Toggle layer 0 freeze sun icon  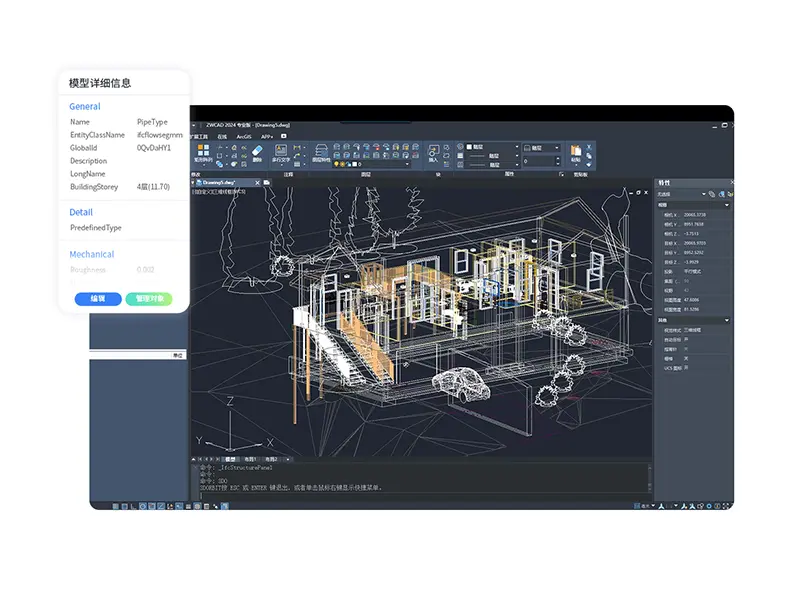[x=342, y=164]
